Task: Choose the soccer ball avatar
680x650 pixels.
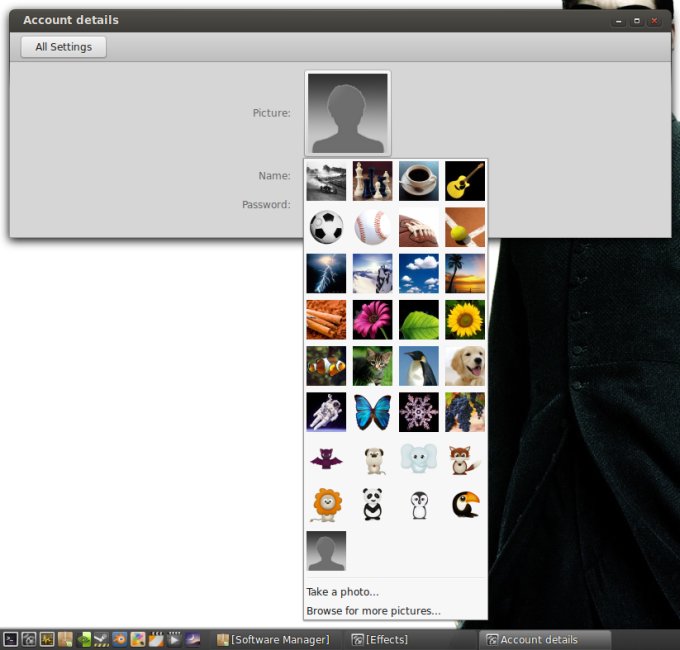Action: pyautogui.click(x=326, y=227)
